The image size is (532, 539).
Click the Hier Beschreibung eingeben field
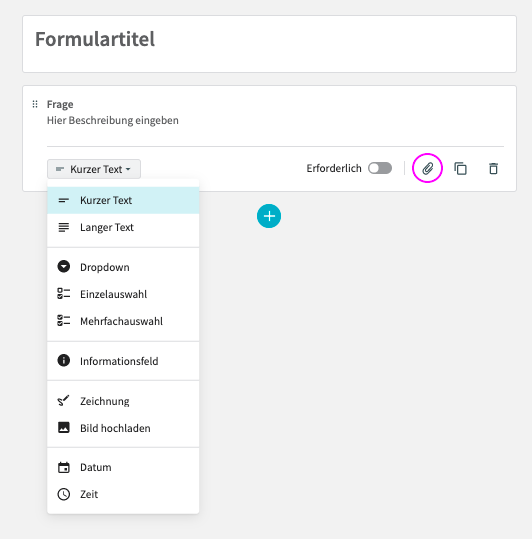[x=275, y=120]
